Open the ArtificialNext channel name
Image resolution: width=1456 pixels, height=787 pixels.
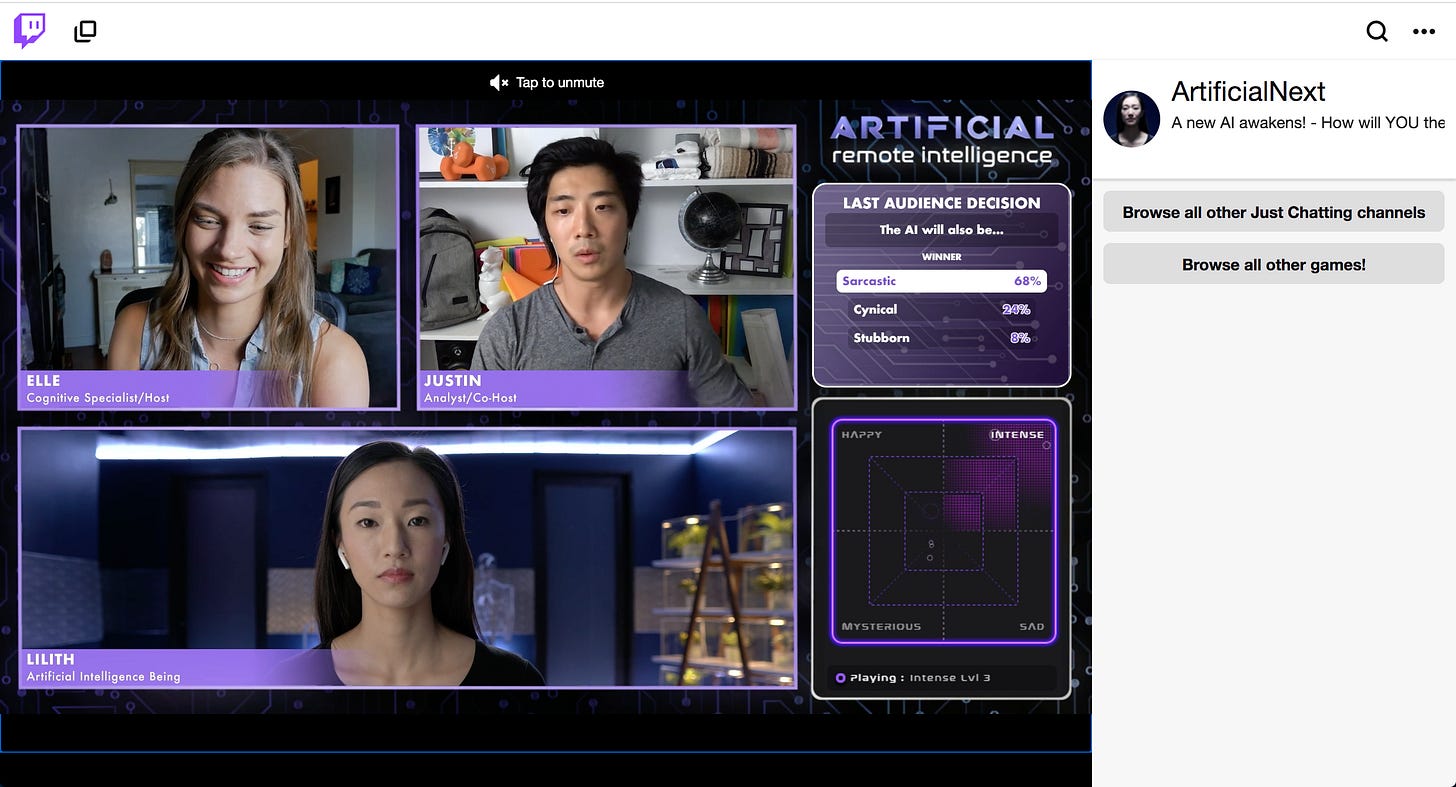[1248, 92]
